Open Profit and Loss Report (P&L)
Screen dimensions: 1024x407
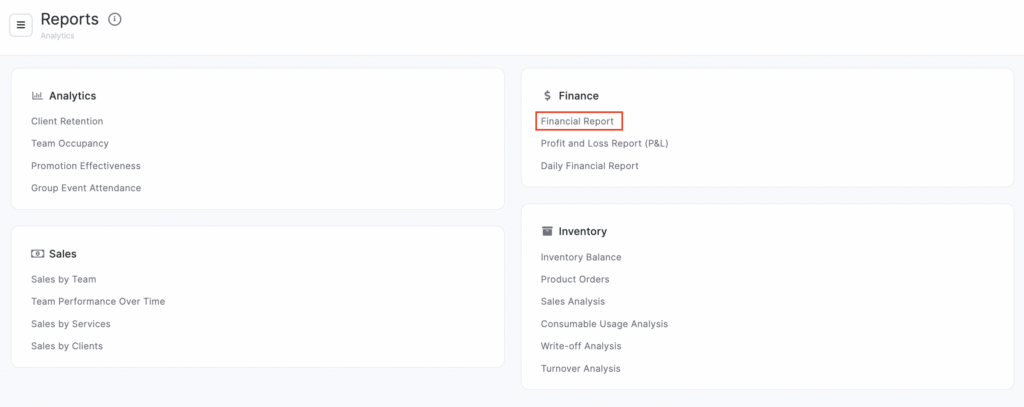pos(604,143)
